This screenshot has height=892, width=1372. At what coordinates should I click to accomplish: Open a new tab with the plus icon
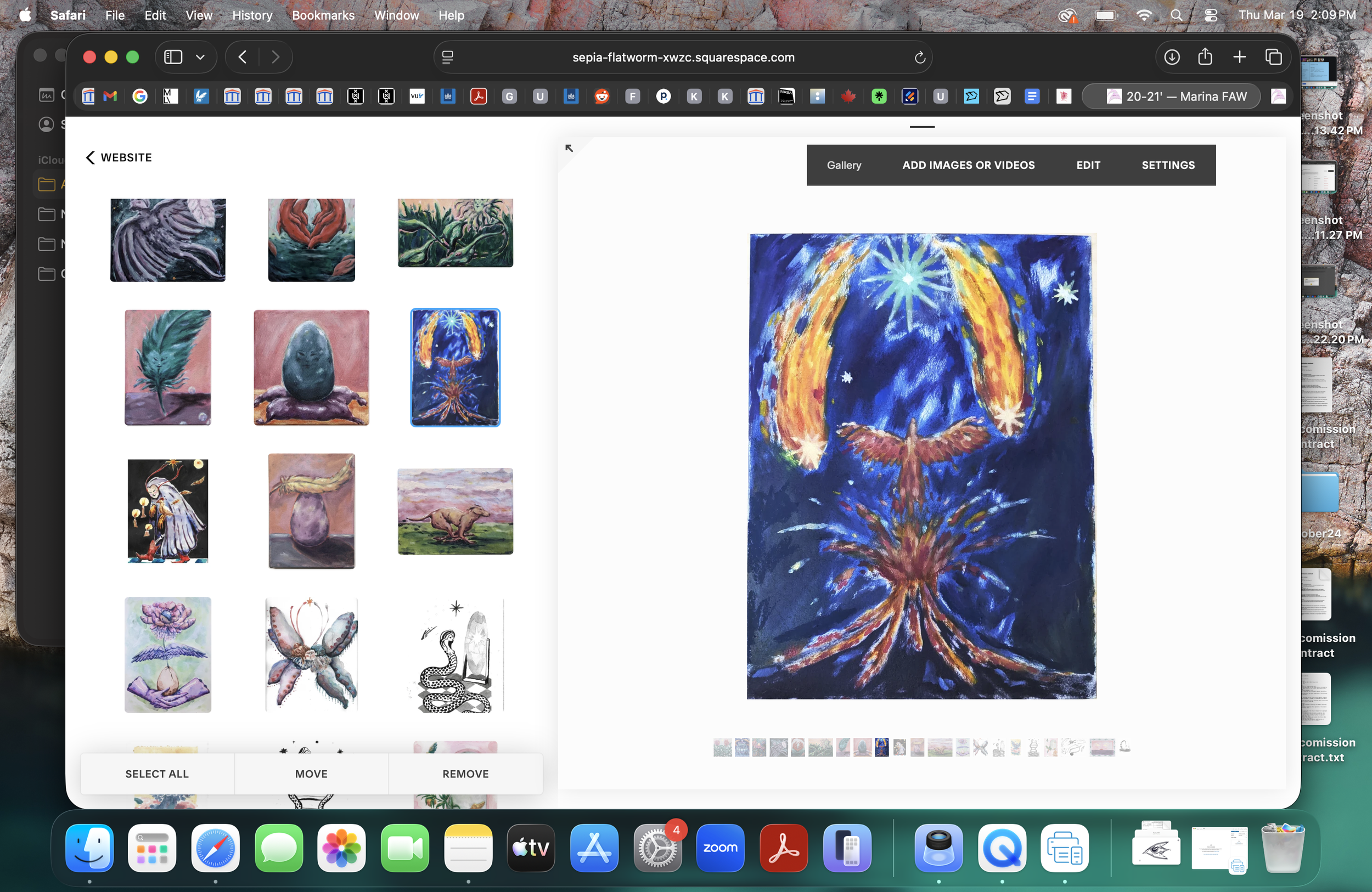[x=1239, y=57]
